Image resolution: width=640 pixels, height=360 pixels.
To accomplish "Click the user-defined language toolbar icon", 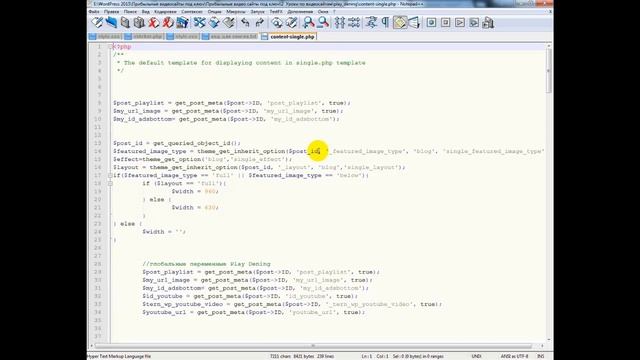I will click(x=414, y=23).
